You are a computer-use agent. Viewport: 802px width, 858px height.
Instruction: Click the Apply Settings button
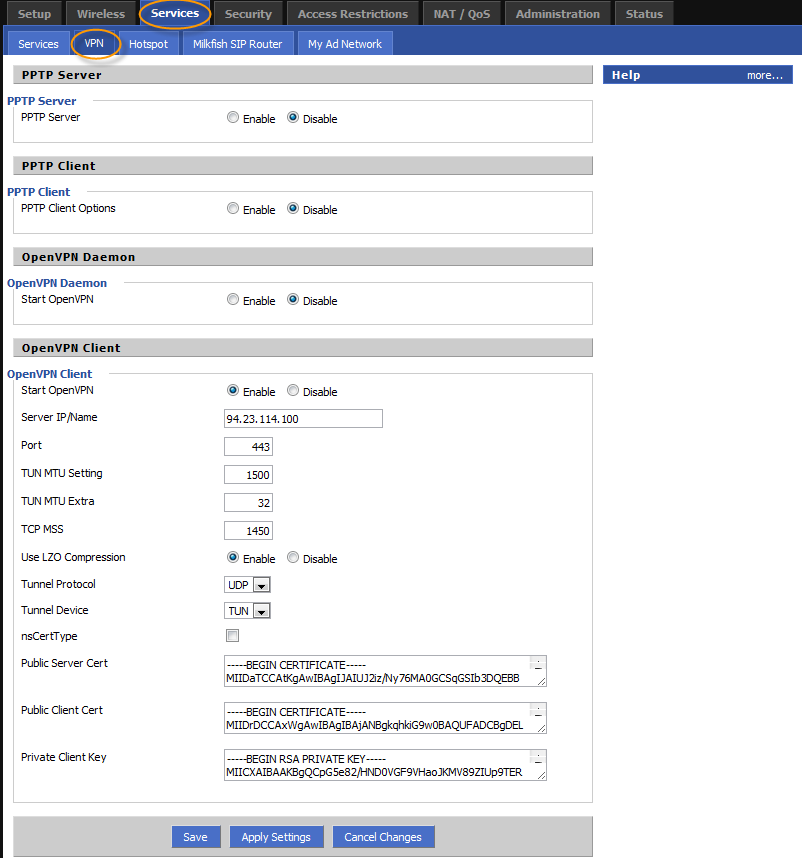(x=276, y=837)
